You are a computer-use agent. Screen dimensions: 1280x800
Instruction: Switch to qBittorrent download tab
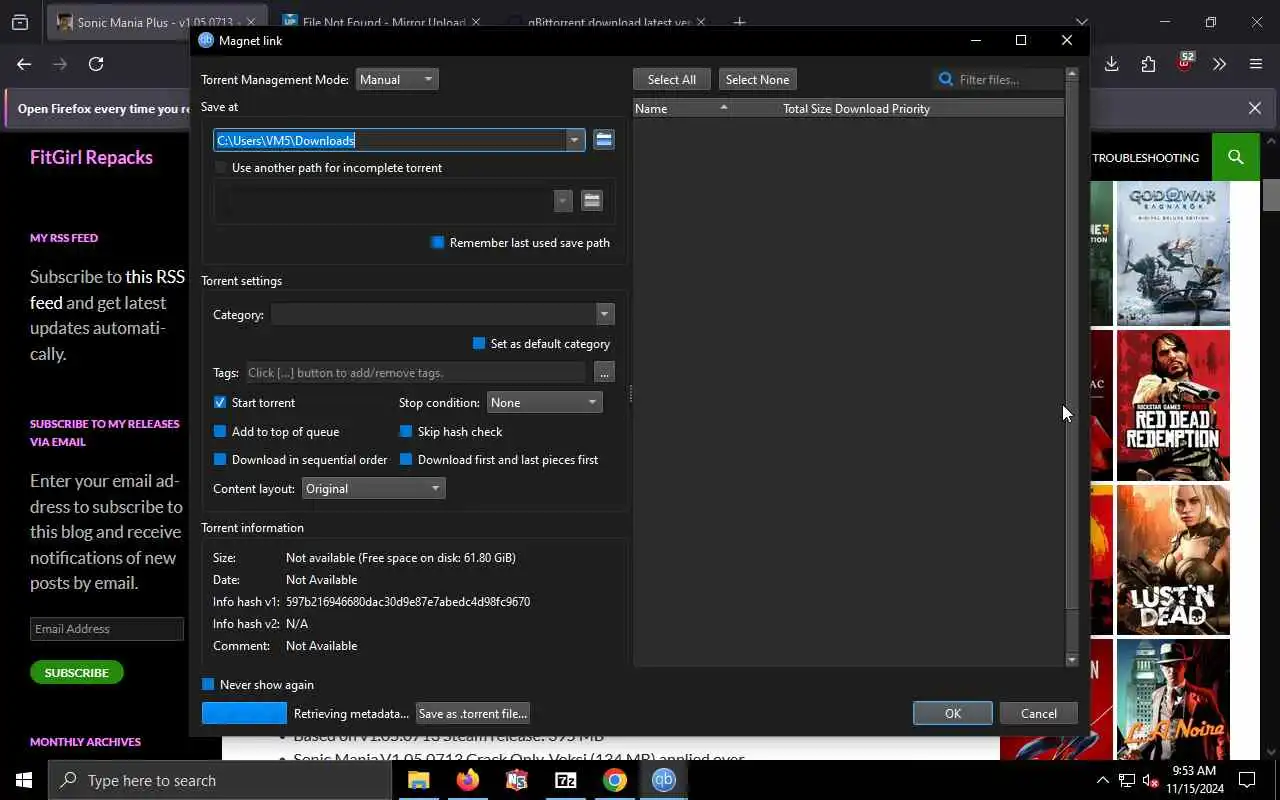point(606,22)
